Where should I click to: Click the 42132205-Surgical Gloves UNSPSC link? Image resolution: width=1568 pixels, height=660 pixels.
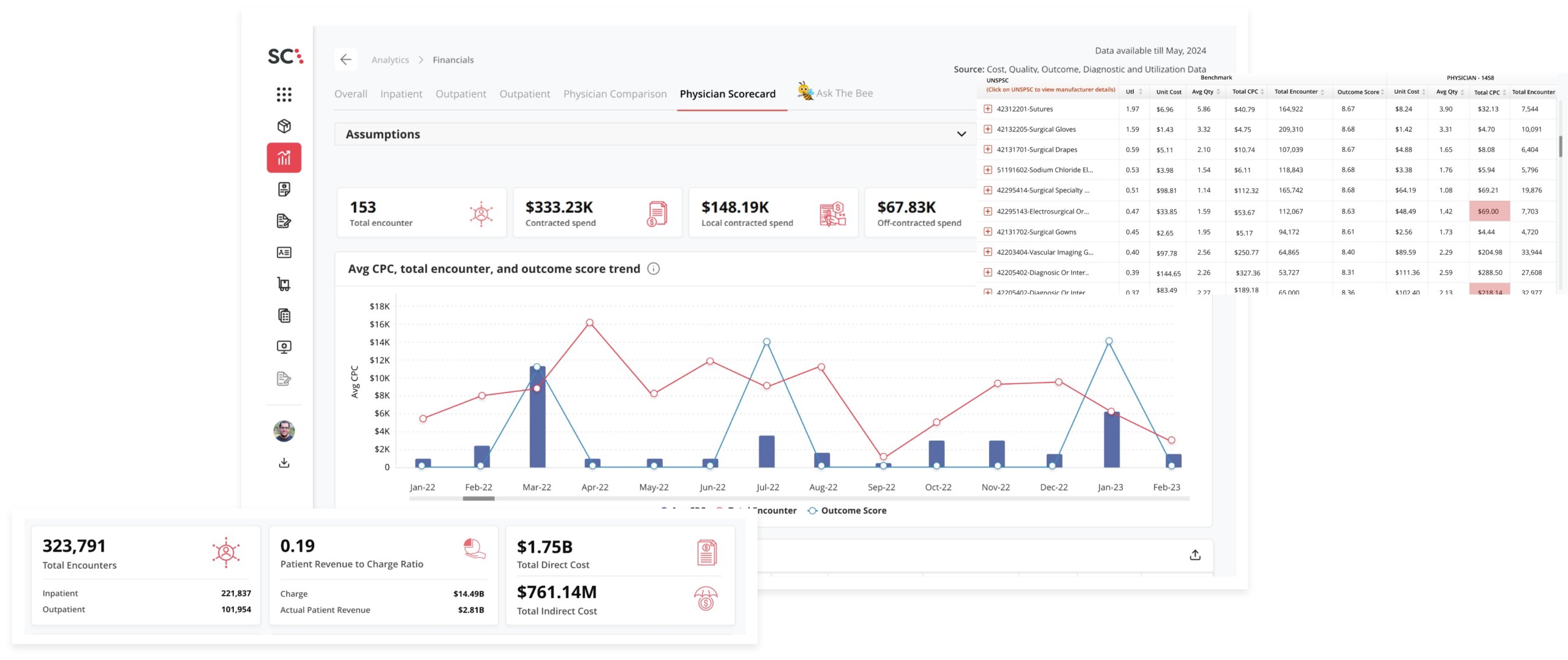[x=1036, y=129]
